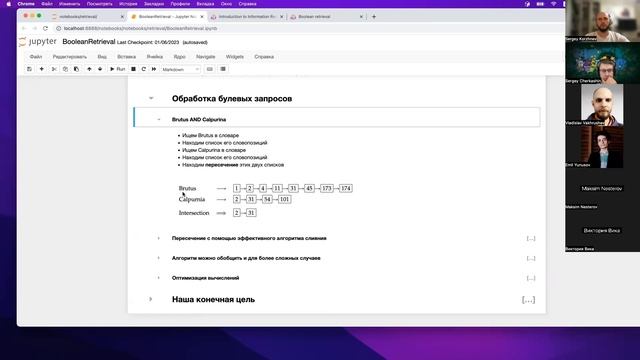The image size is (640, 360).
Task: Collapse the Brutus AND Calpurina heading
Action: tap(159, 120)
